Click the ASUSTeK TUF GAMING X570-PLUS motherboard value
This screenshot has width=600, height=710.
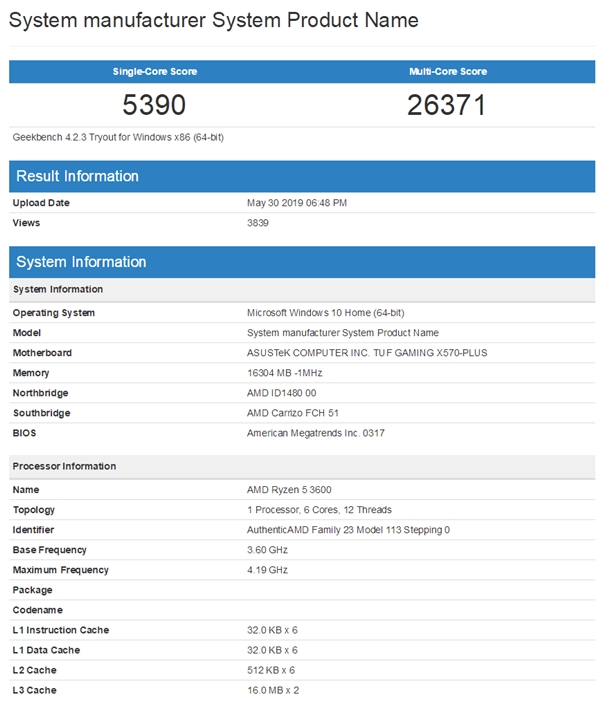point(367,353)
